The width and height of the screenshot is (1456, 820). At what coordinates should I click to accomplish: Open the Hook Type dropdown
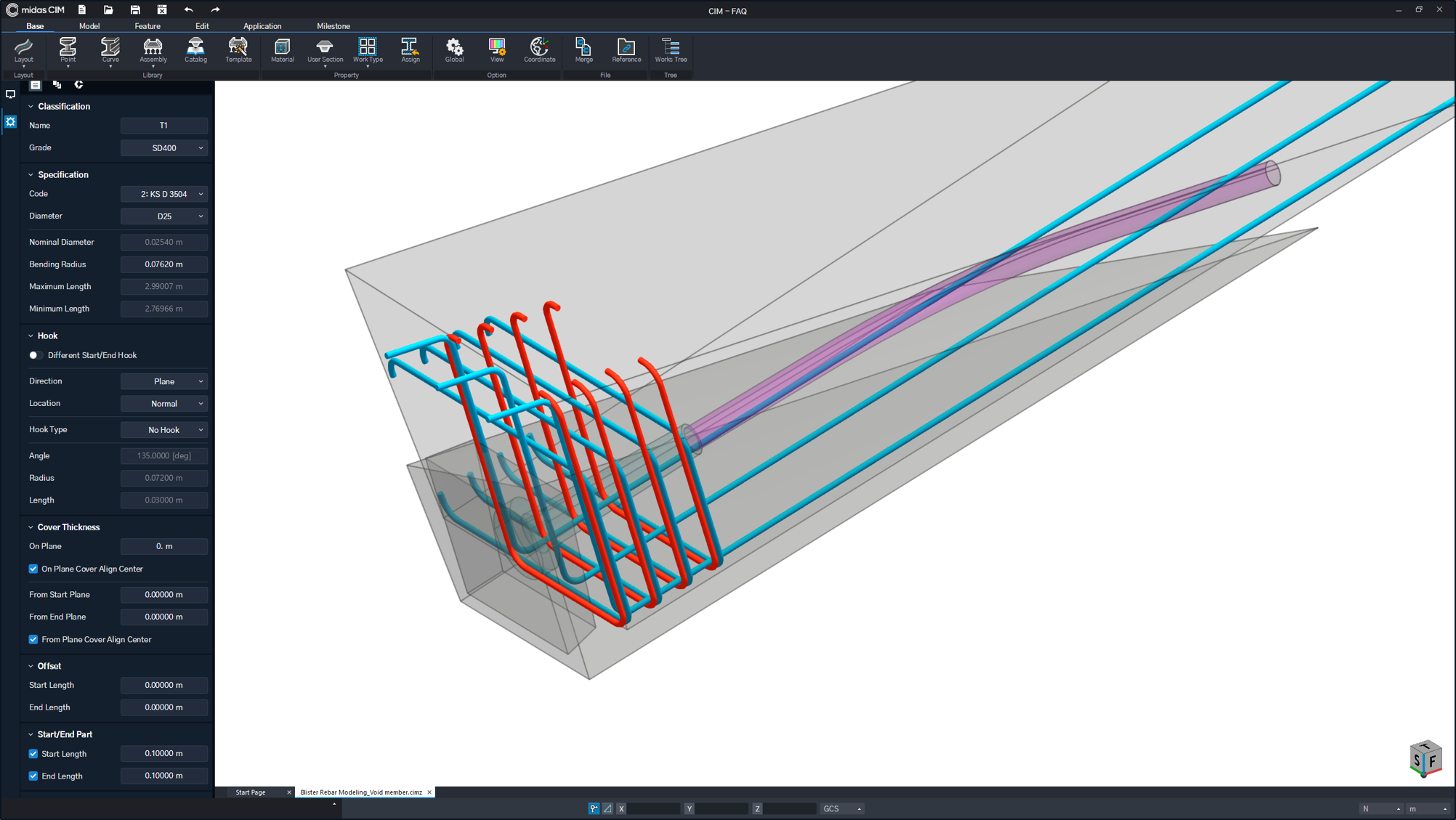click(164, 429)
